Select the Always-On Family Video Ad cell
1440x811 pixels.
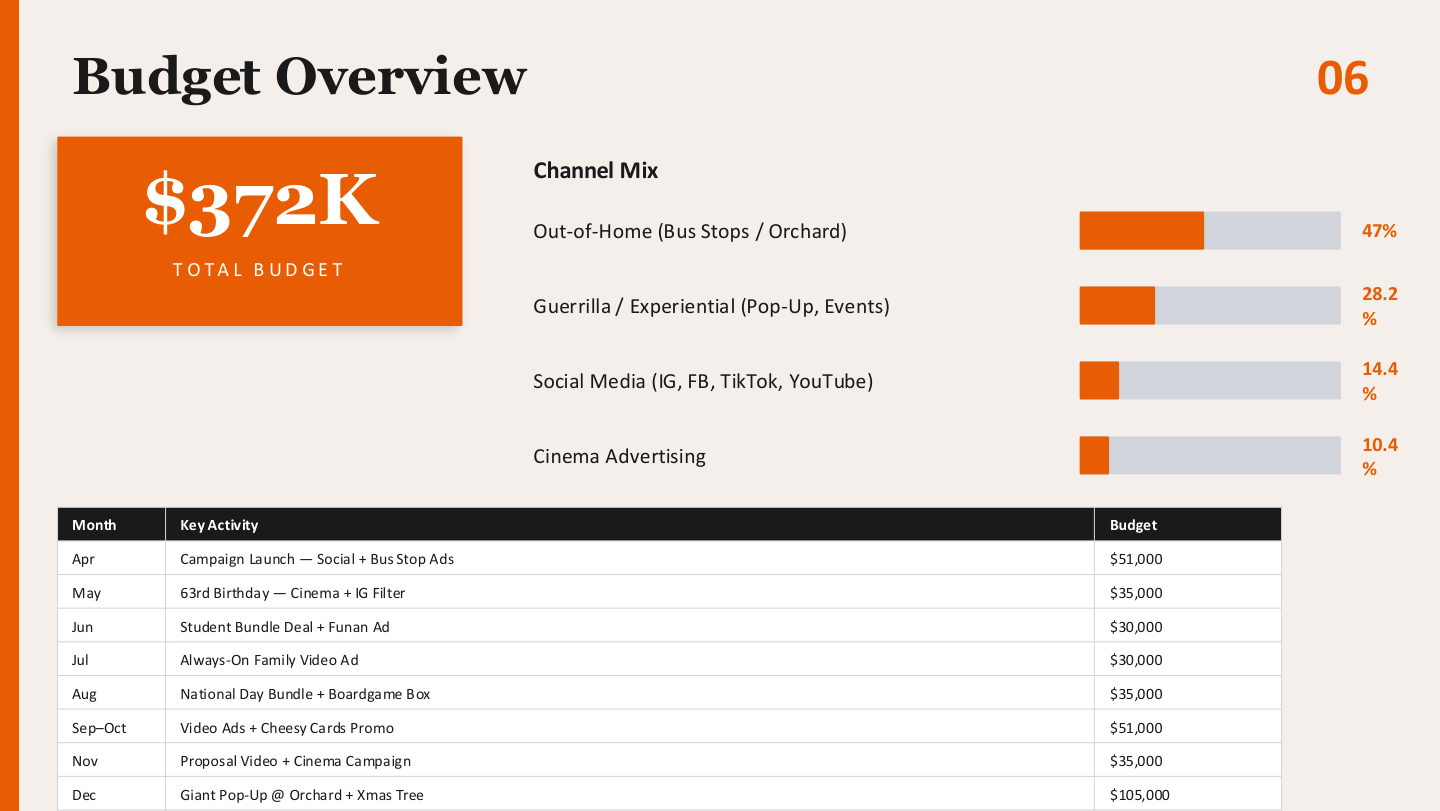[x=269, y=660]
